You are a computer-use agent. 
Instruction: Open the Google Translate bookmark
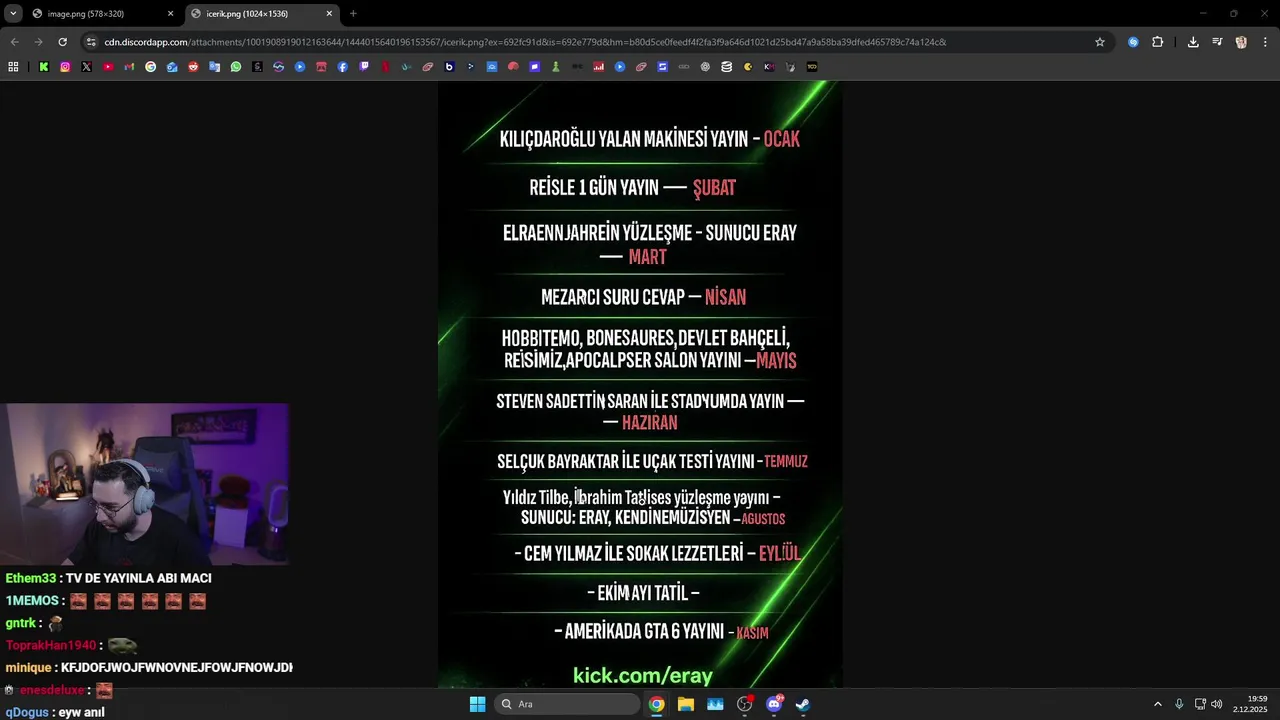[214, 67]
